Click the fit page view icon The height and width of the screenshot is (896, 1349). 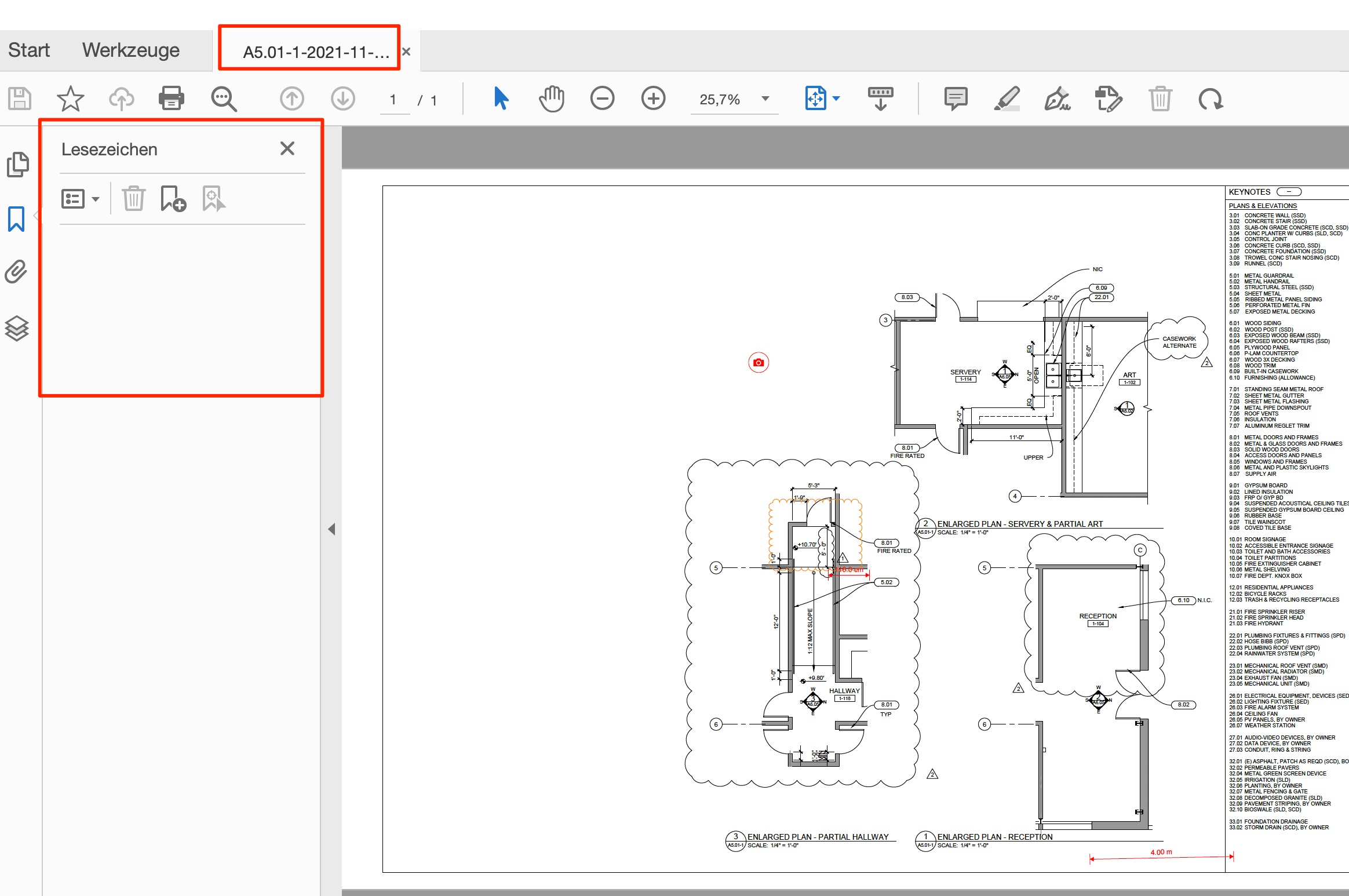pyautogui.click(x=816, y=99)
